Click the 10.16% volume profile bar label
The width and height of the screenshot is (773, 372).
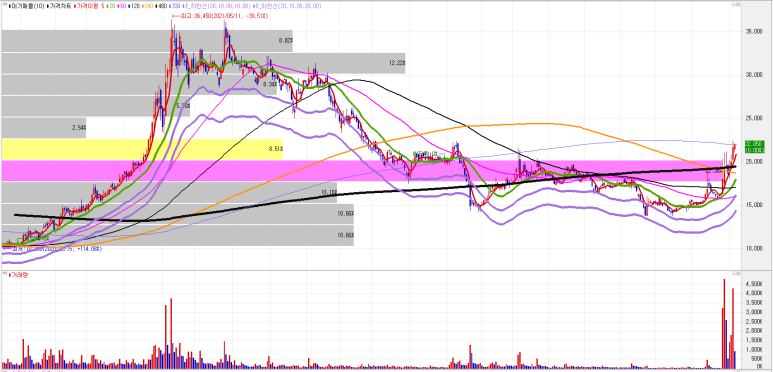(x=329, y=192)
